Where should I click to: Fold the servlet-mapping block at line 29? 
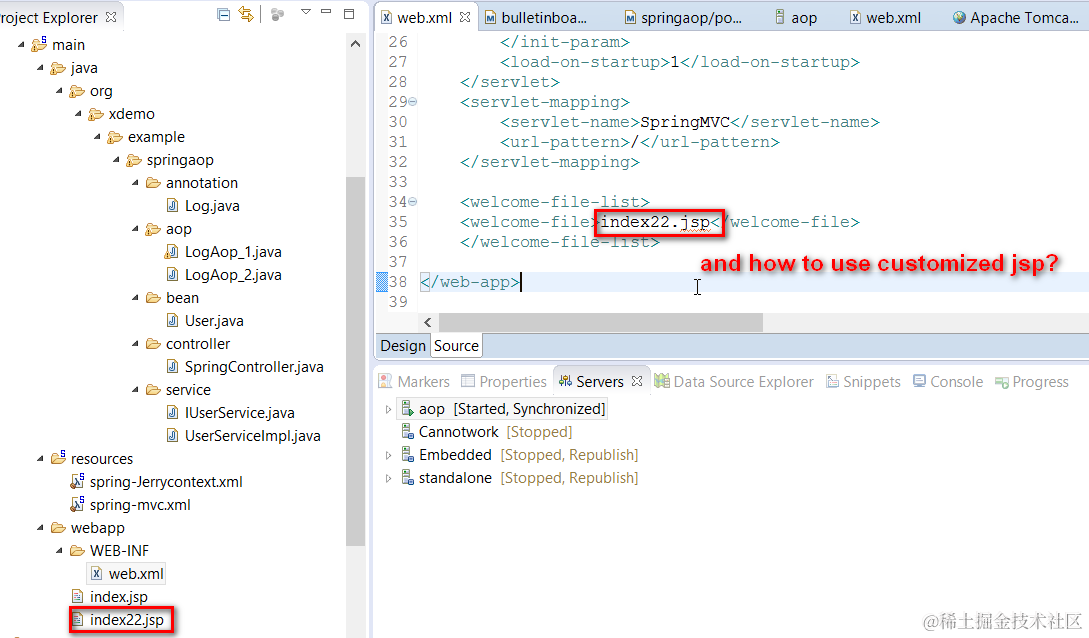click(x=413, y=102)
